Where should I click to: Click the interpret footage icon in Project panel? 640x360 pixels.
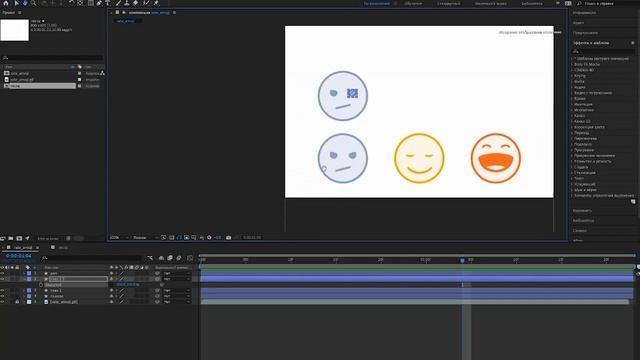pyautogui.click(x=3, y=238)
